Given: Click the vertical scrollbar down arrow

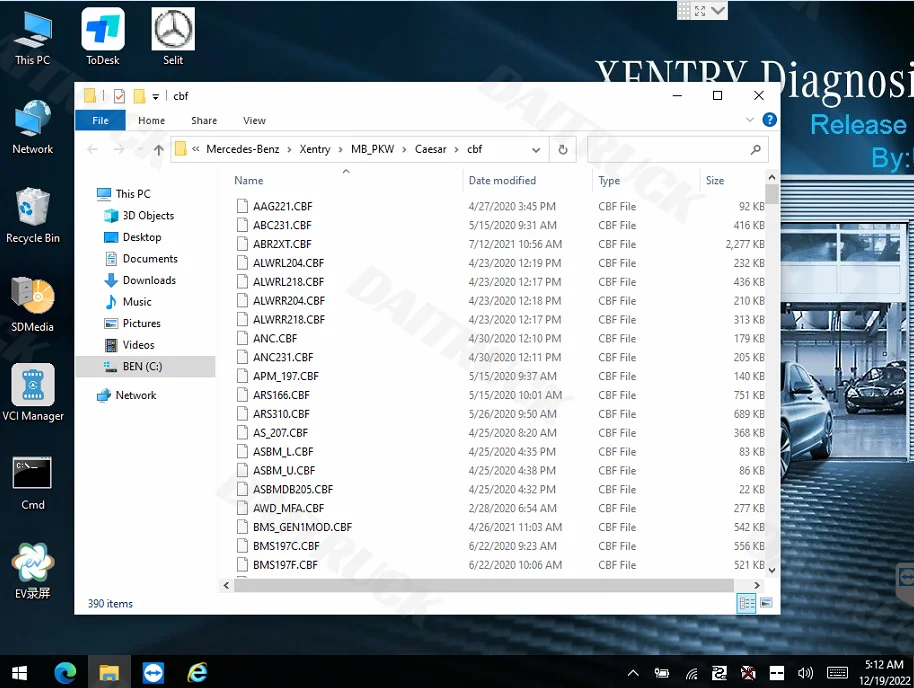Looking at the screenshot, I should tap(771, 570).
